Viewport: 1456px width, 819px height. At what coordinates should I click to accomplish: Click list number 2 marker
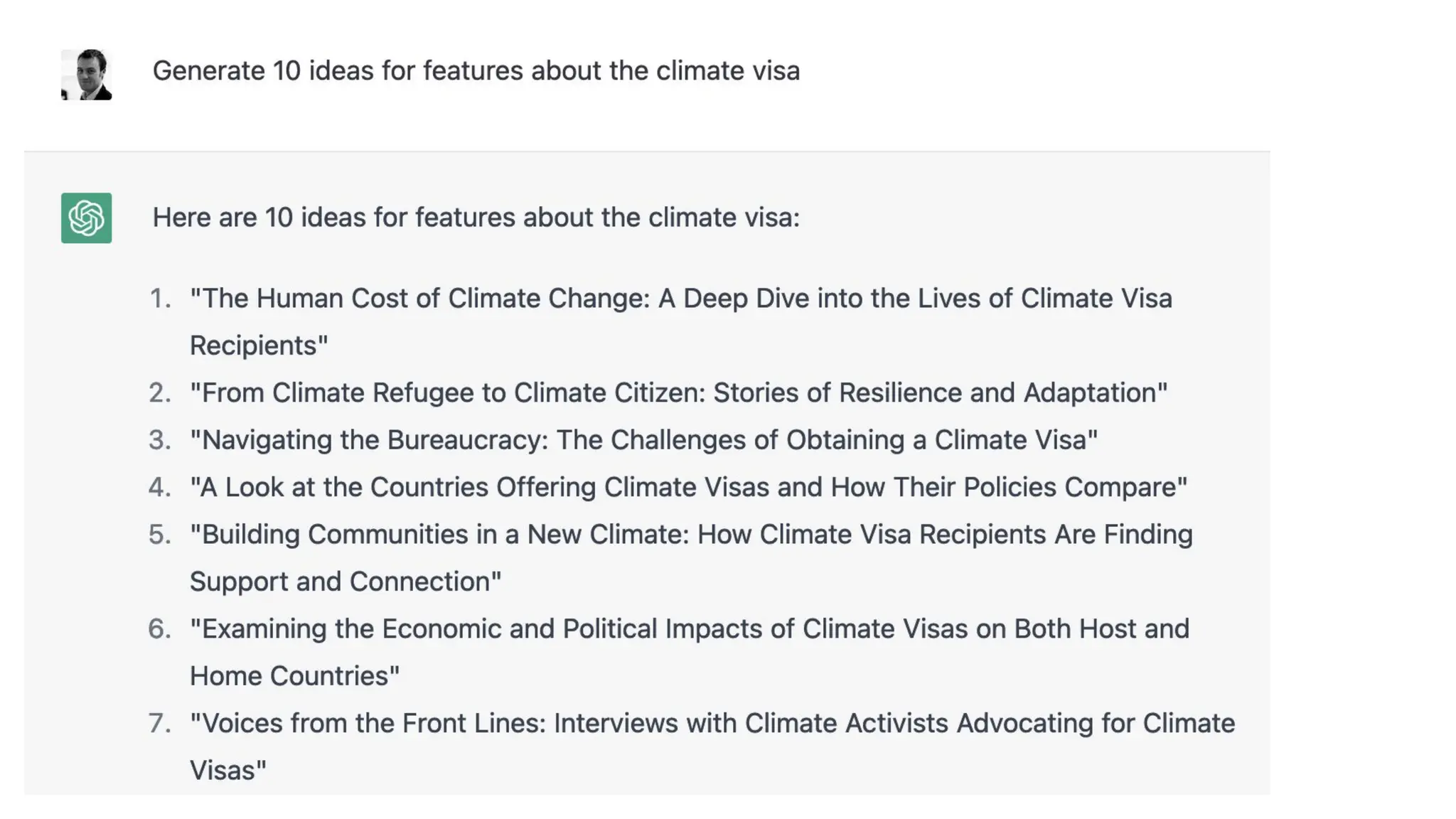pos(160,393)
